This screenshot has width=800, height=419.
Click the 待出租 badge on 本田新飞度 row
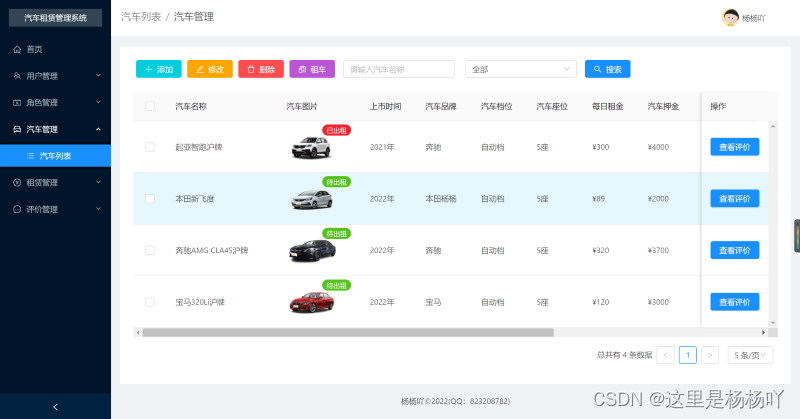[x=336, y=182]
